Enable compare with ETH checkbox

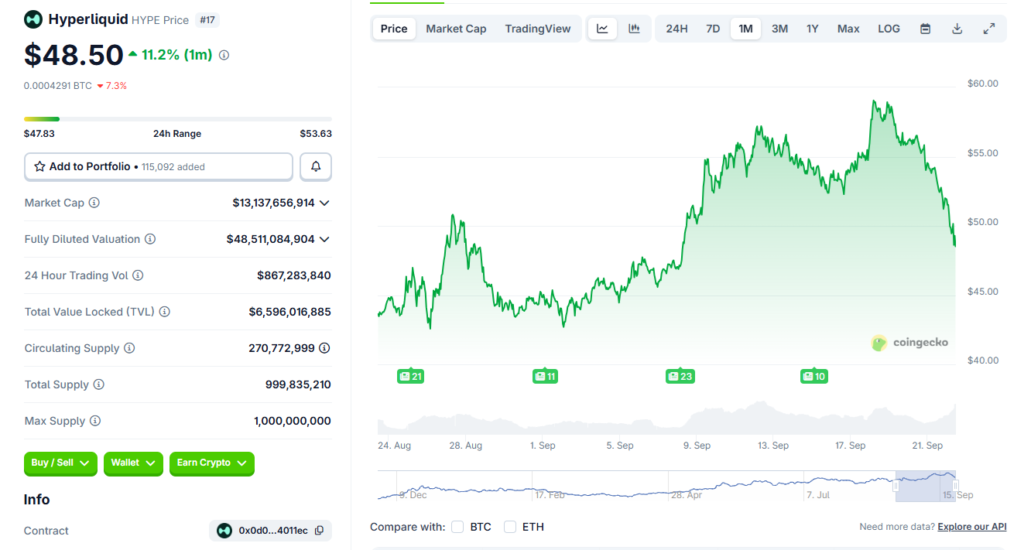click(x=510, y=526)
